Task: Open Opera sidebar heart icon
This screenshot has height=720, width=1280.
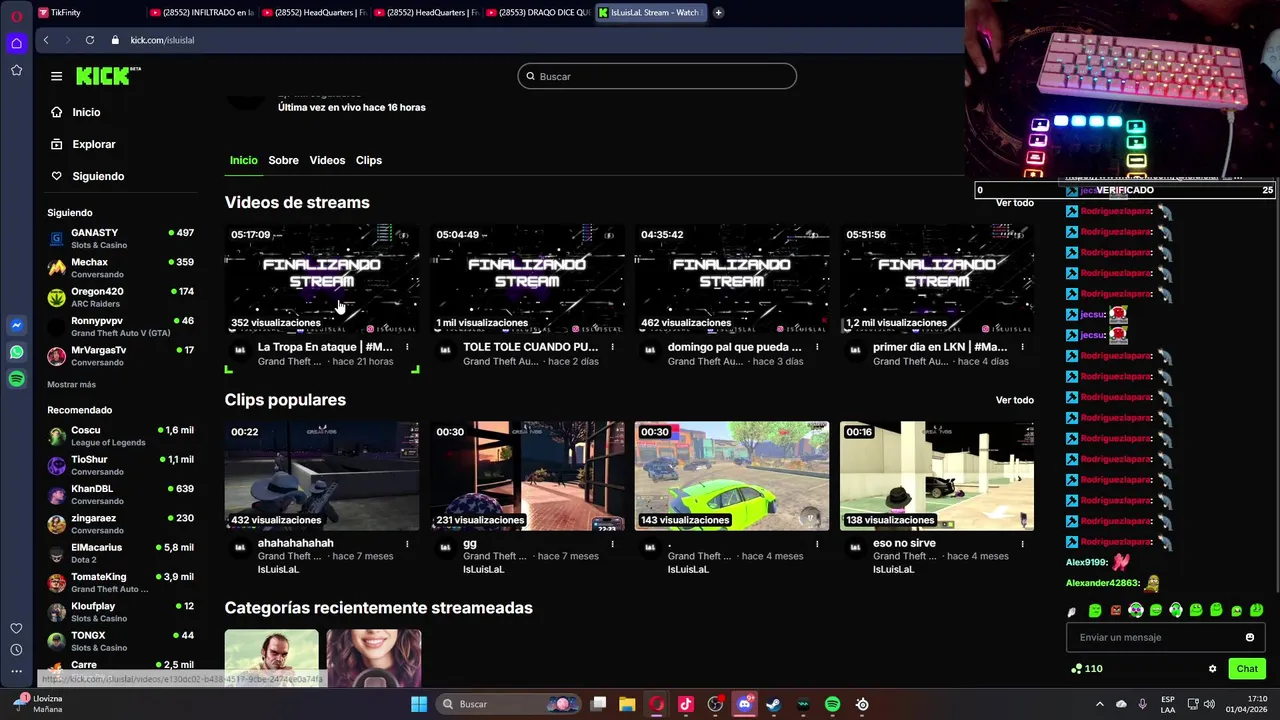Action: 16,628
